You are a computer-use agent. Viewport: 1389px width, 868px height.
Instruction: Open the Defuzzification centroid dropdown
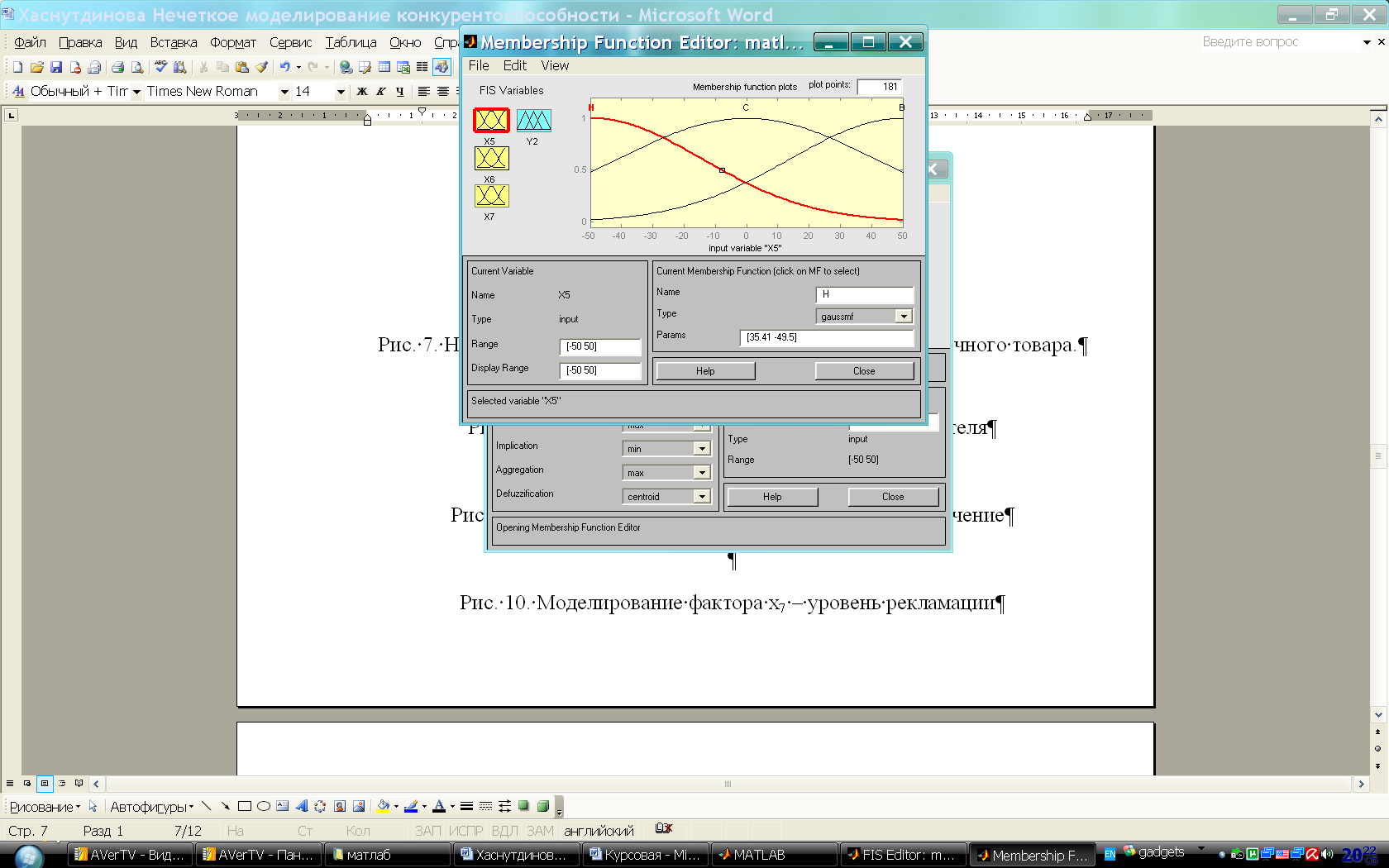click(702, 496)
